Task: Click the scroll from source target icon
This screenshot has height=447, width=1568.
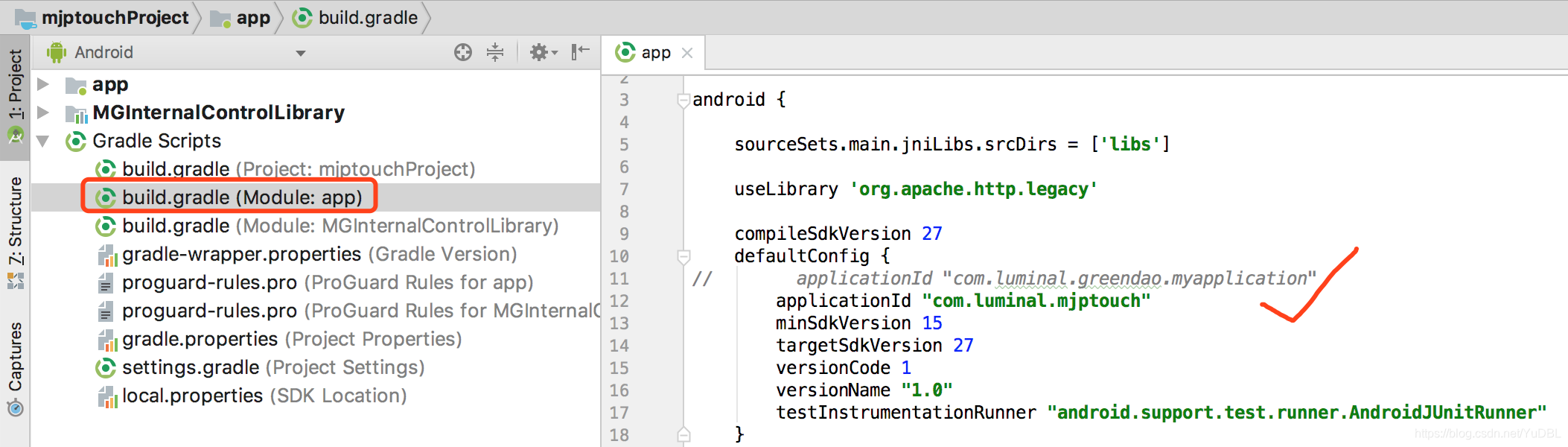Action: (463, 52)
